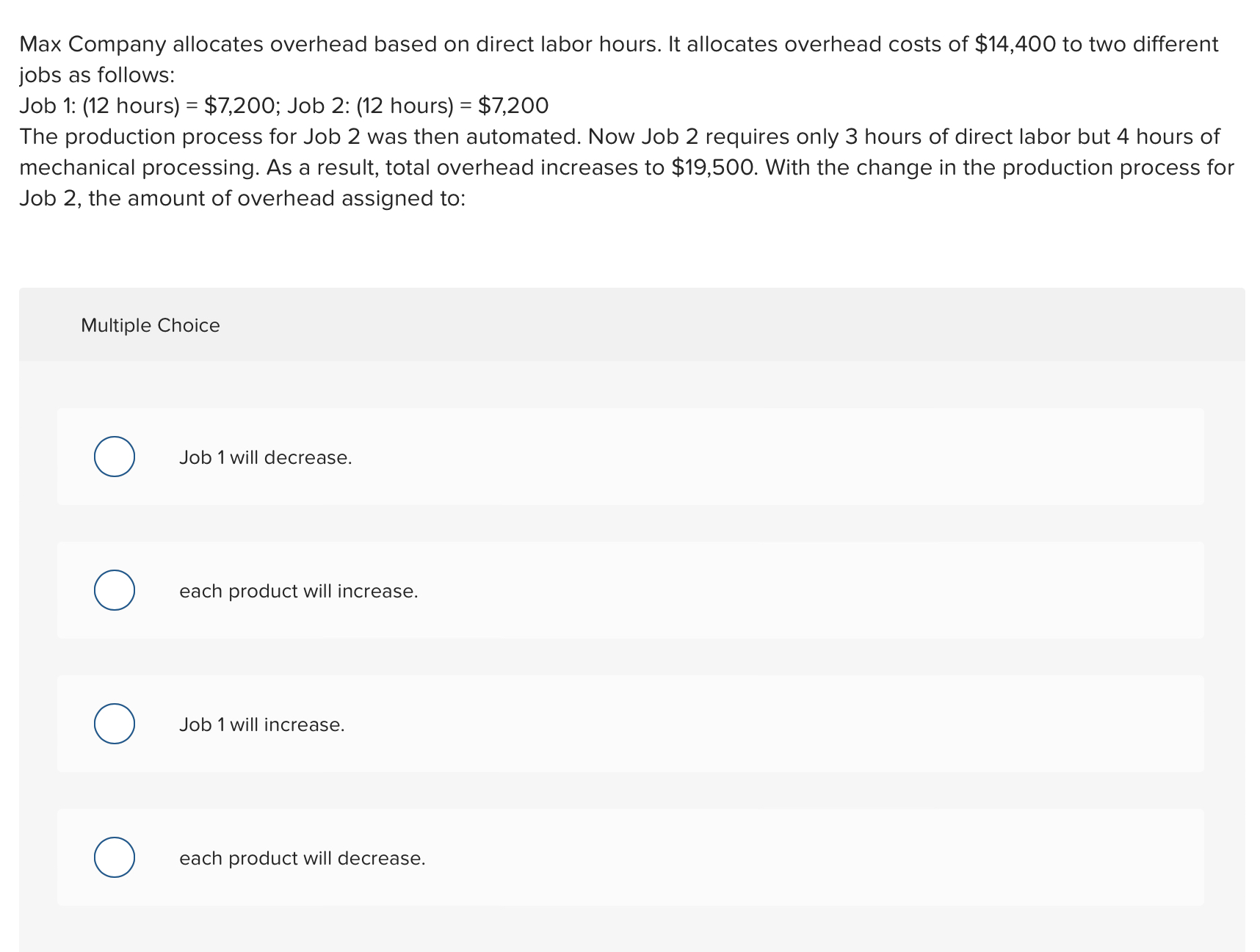1260x952 pixels.
Task: Click the third answer option row
Action: [630, 724]
